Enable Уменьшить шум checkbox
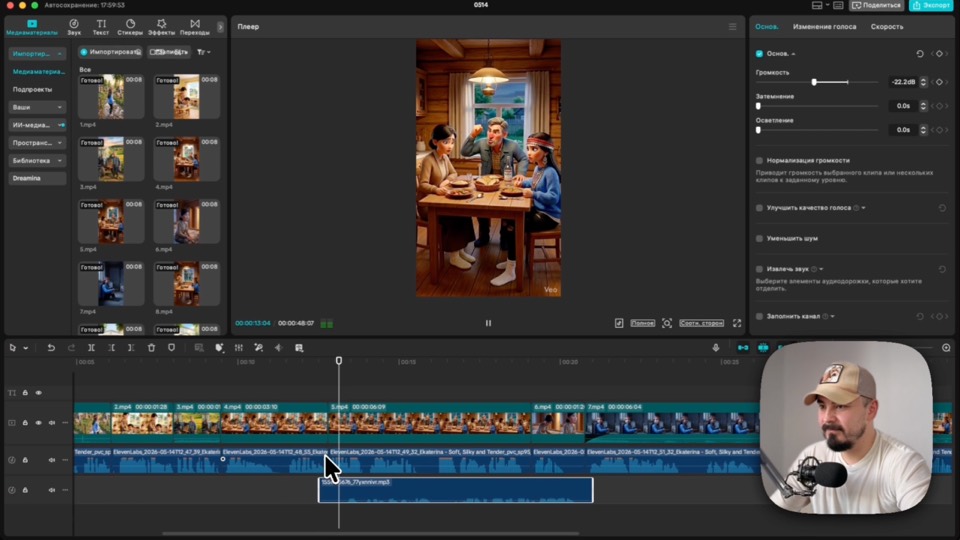This screenshot has width=960, height=540. click(x=759, y=239)
